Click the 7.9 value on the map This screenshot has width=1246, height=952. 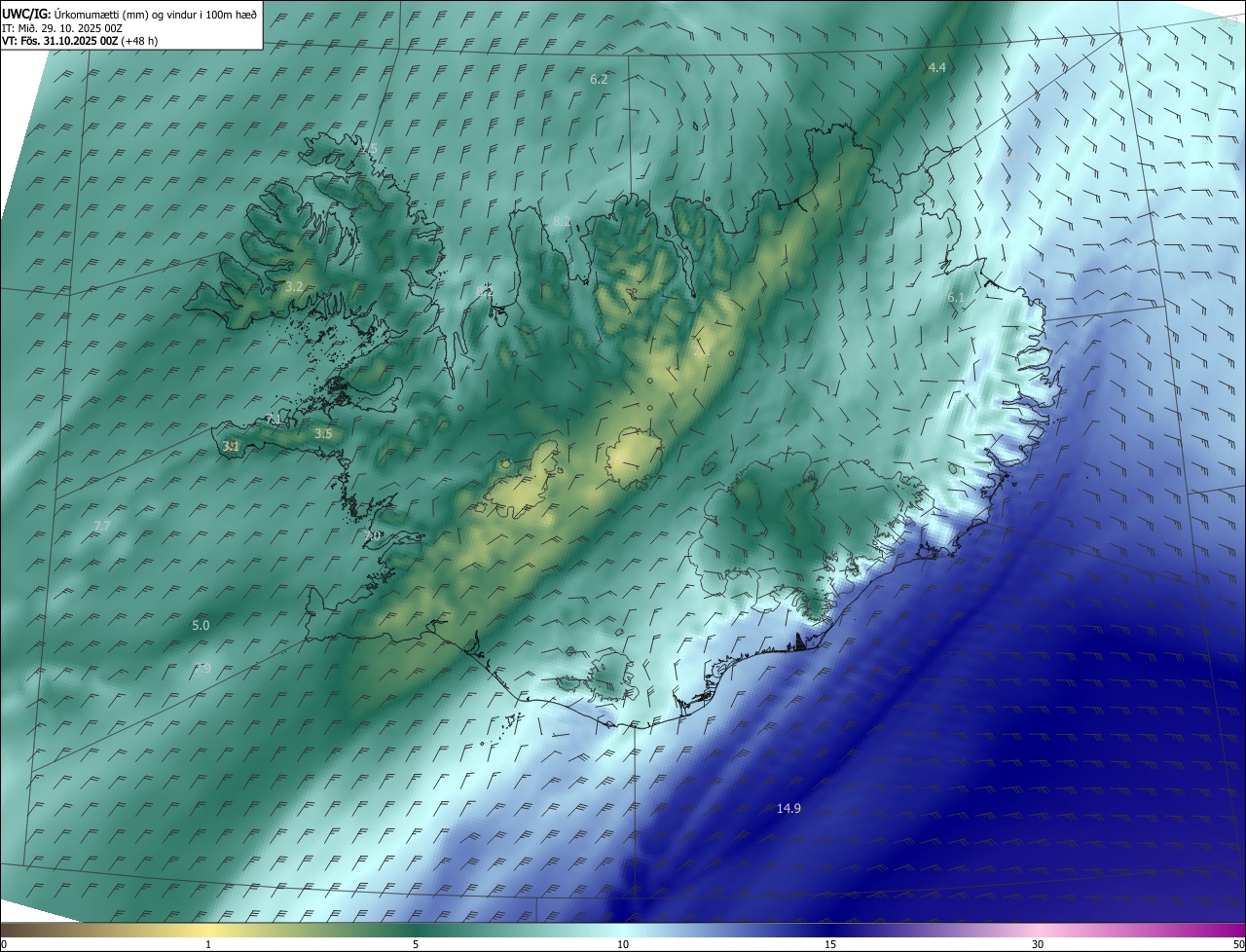(202, 668)
